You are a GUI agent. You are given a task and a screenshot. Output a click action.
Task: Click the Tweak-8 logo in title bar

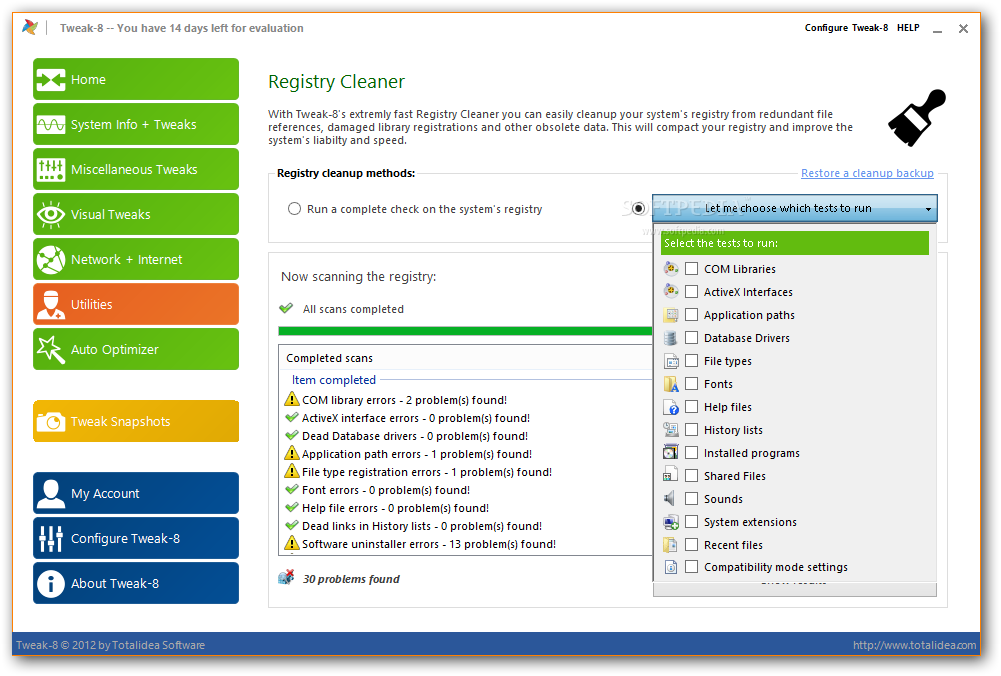click(30, 27)
